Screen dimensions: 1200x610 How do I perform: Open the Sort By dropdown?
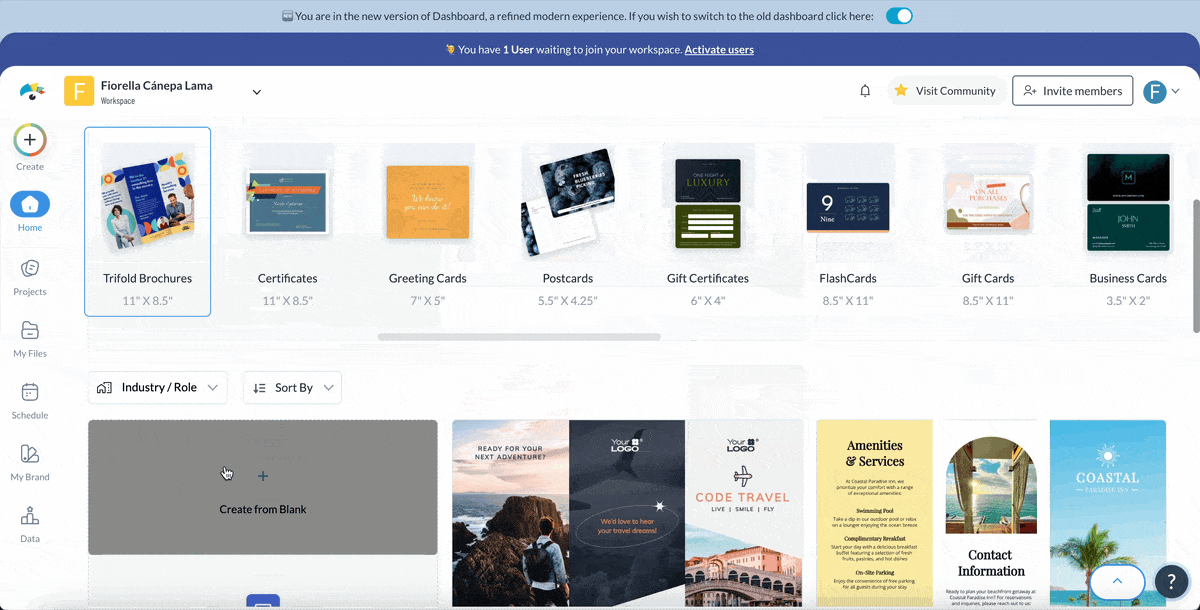click(292, 388)
